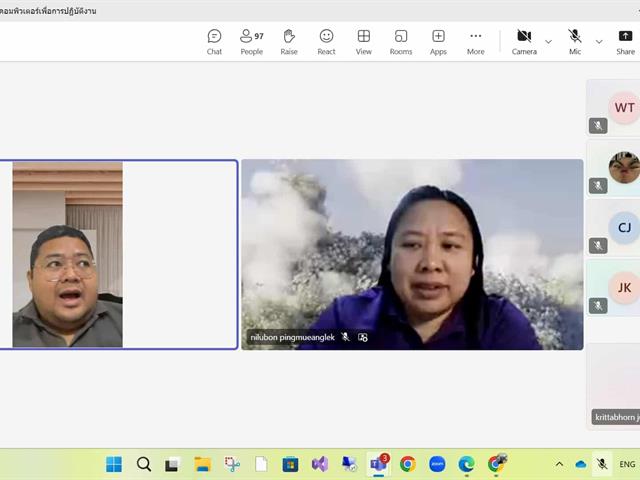Toggle the taskbar microphone mute indicator
640x480 pixels.
pyautogui.click(x=602, y=464)
